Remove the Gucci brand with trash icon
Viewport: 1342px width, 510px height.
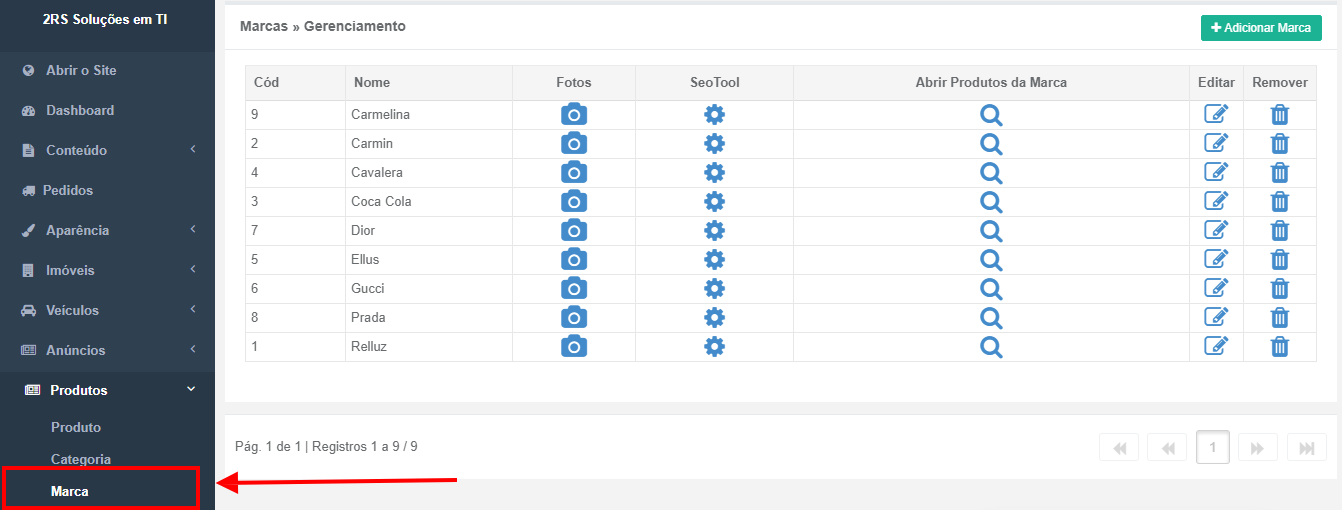[1279, 288]
